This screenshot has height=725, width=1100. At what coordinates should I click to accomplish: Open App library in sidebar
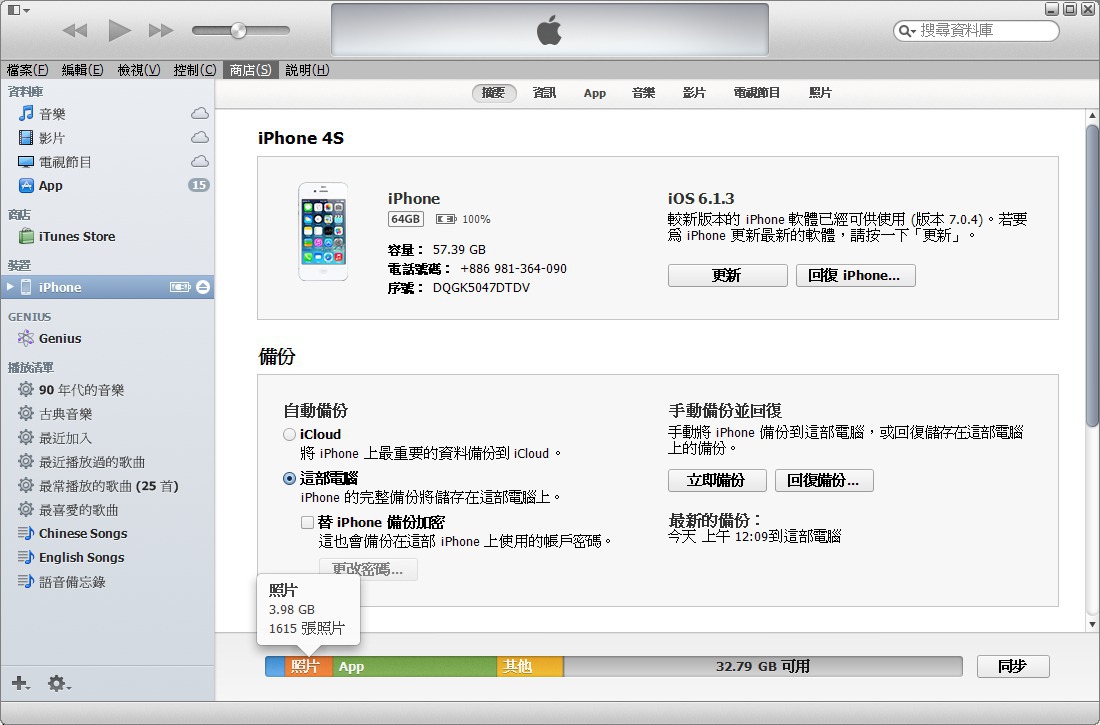pyautogui.click(x=107, y=185)
